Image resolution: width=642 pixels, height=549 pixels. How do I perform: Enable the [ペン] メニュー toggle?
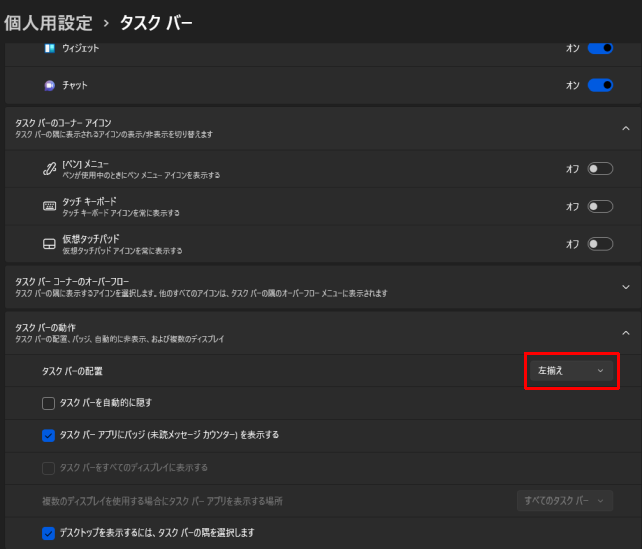600,169
